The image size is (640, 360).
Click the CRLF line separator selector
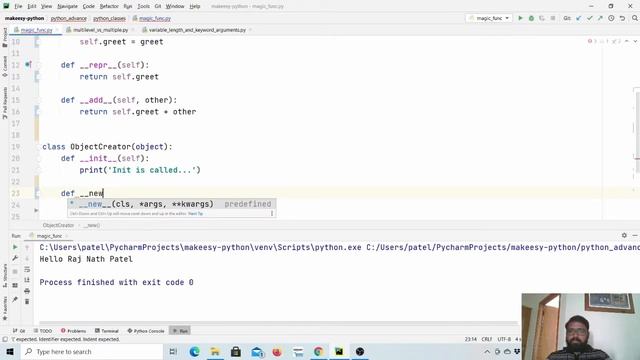tap(487, 339)
